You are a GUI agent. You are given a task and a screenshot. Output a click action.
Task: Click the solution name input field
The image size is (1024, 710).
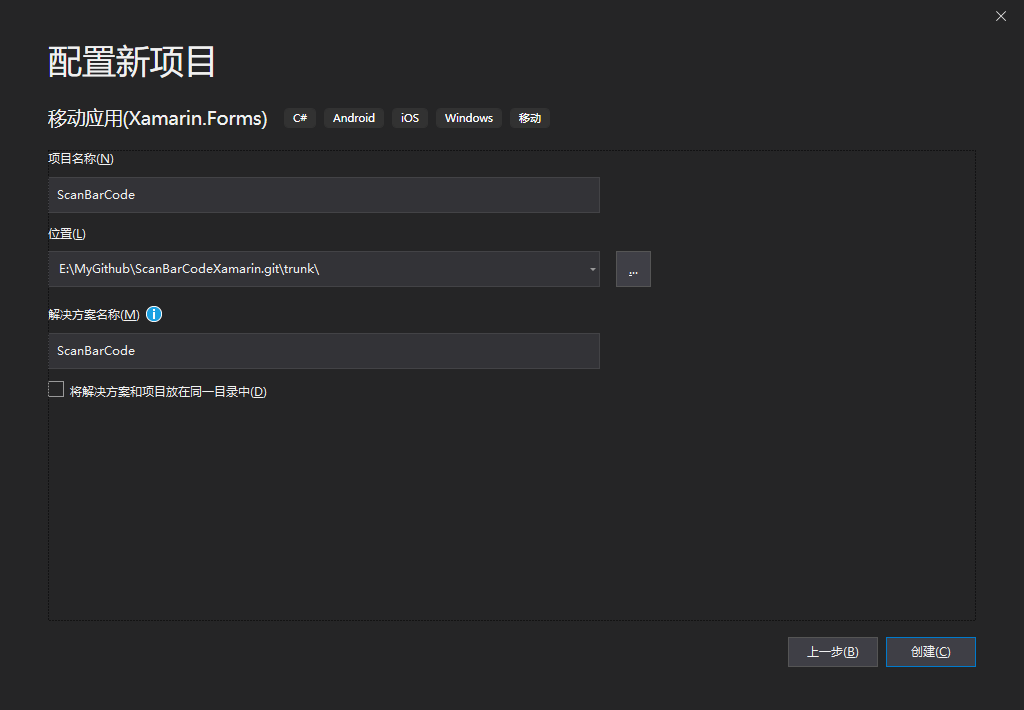pos(324,351)
